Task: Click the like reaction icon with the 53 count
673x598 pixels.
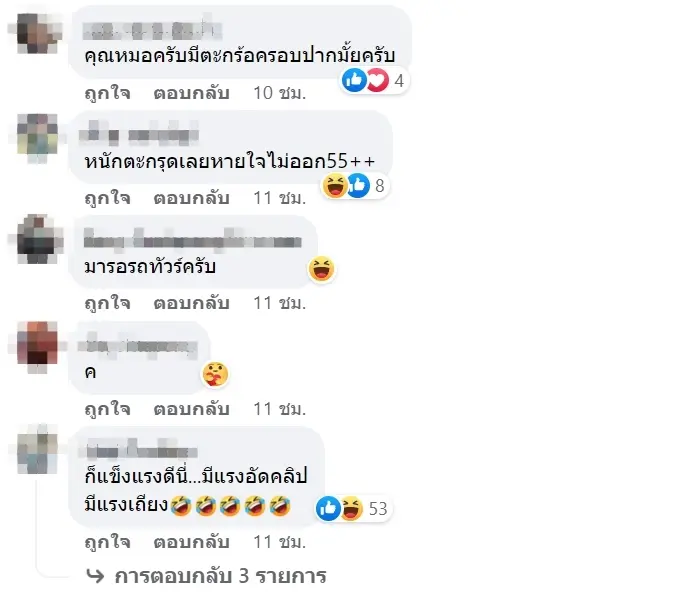Action: 328,508
